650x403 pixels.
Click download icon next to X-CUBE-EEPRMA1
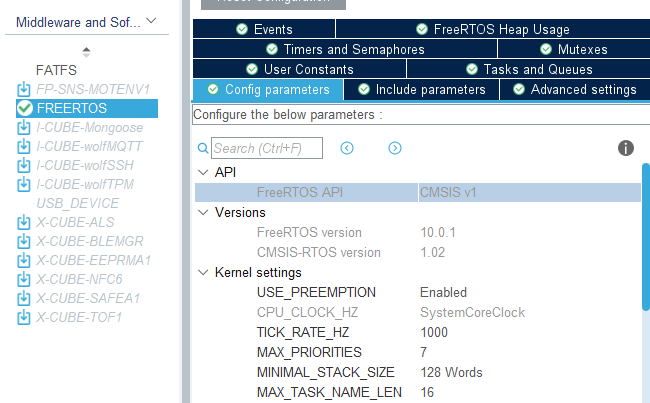click(24, 260)
